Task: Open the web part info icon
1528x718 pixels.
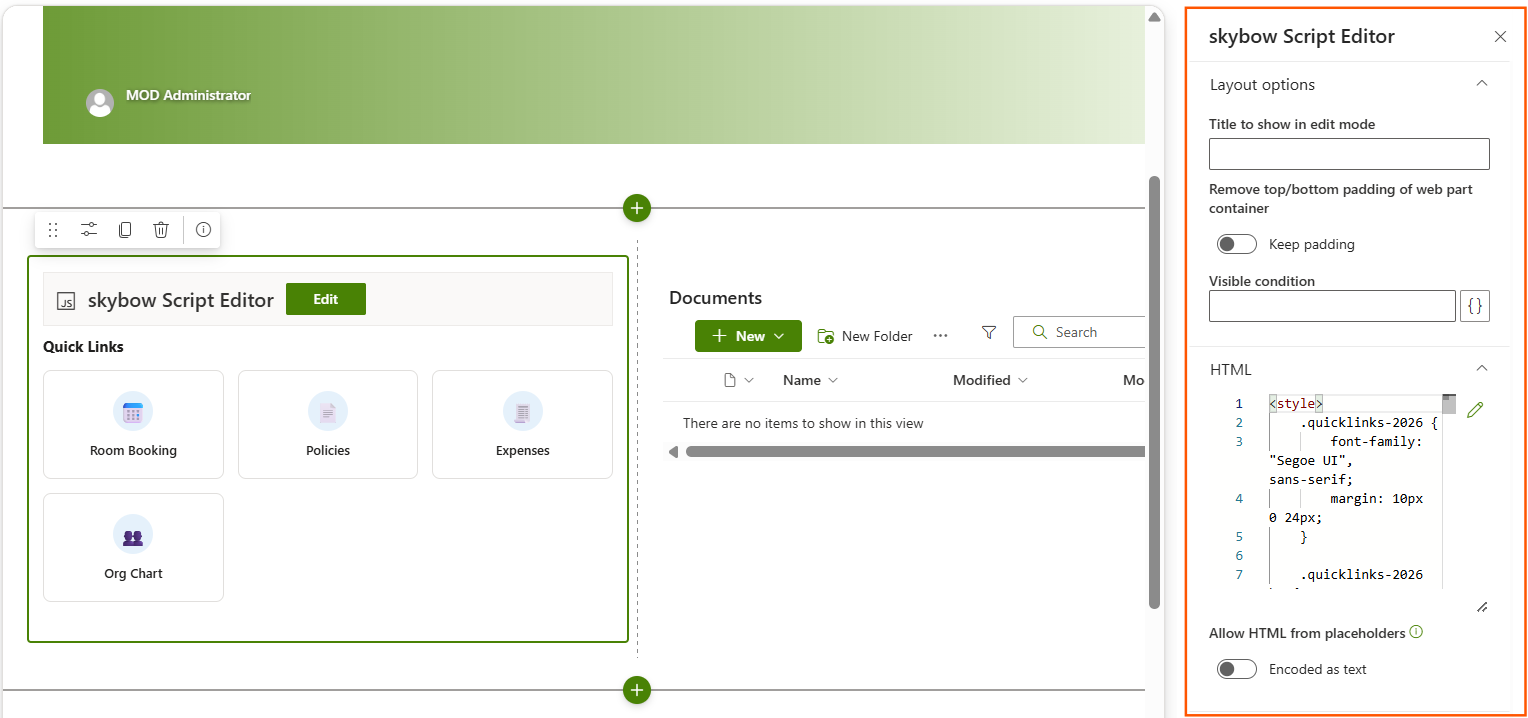Action: (203, 230)
